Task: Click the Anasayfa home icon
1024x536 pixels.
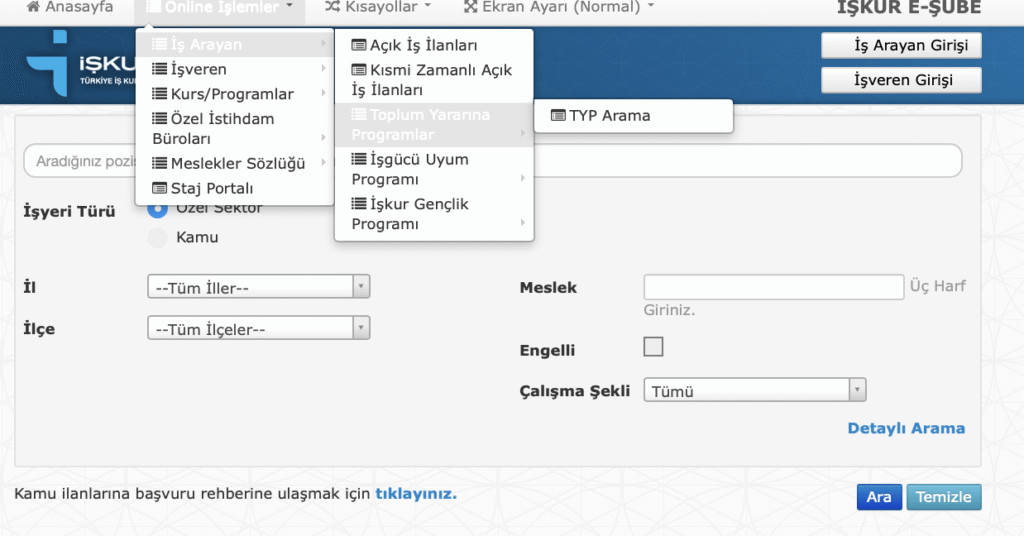Action: 33,7
